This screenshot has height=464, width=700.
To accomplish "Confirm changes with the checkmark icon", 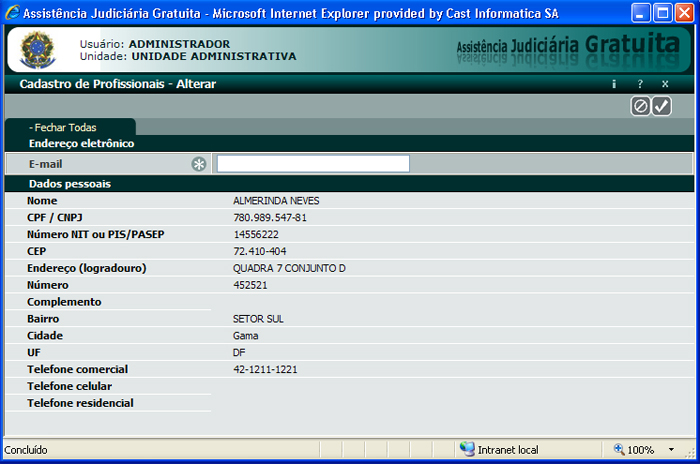I will [662, 106].
